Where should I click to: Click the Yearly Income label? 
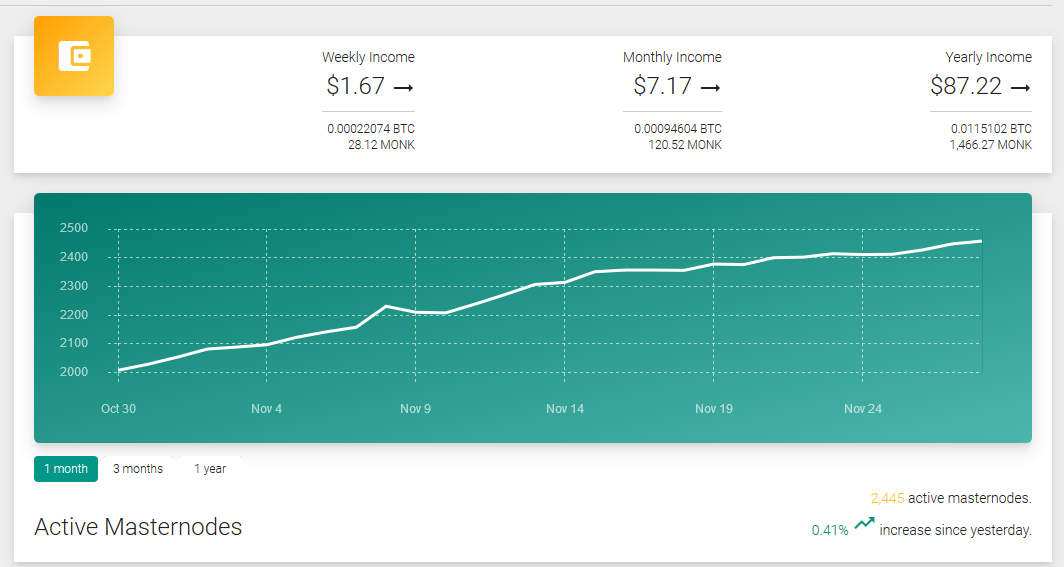click(x=989, y=57)
